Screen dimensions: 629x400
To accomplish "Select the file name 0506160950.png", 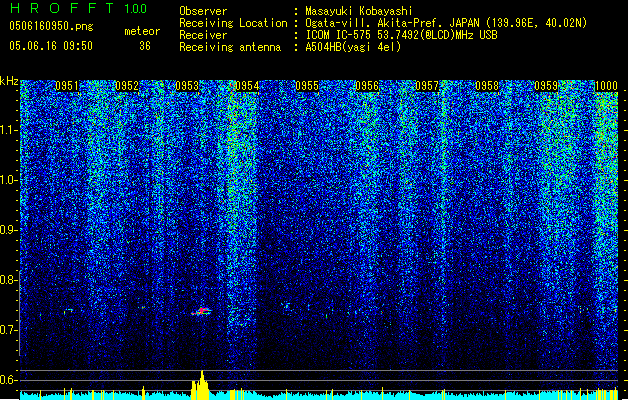I will 51,26.
